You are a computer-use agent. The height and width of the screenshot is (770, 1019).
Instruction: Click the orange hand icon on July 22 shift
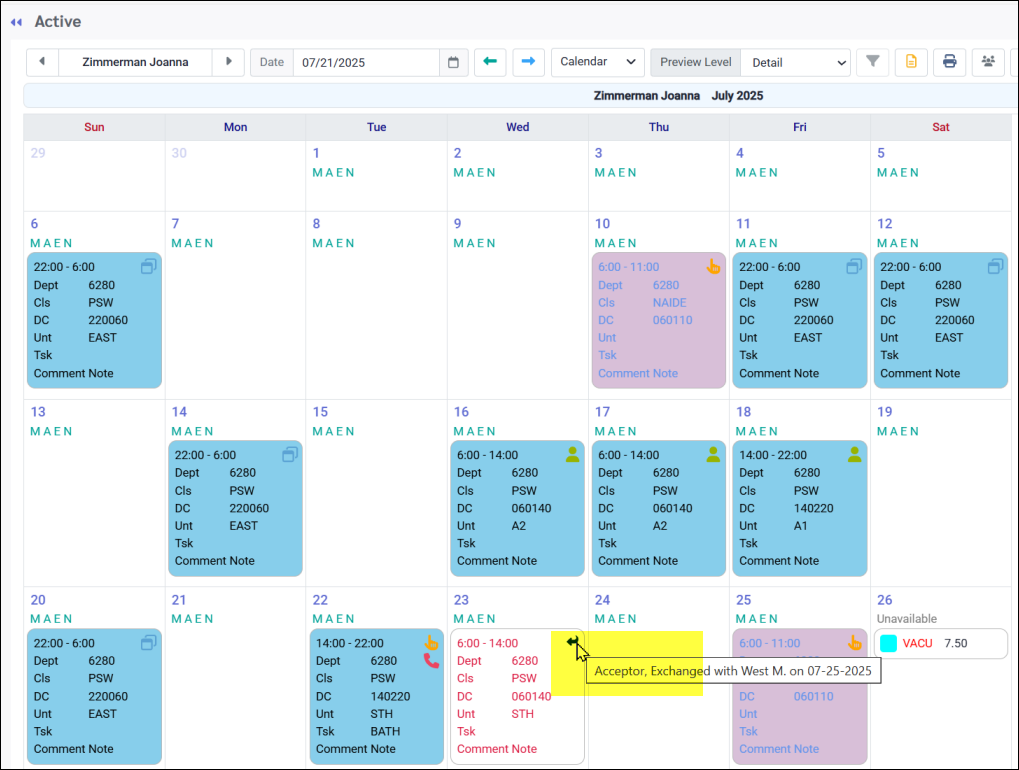(x=431, y=643)
